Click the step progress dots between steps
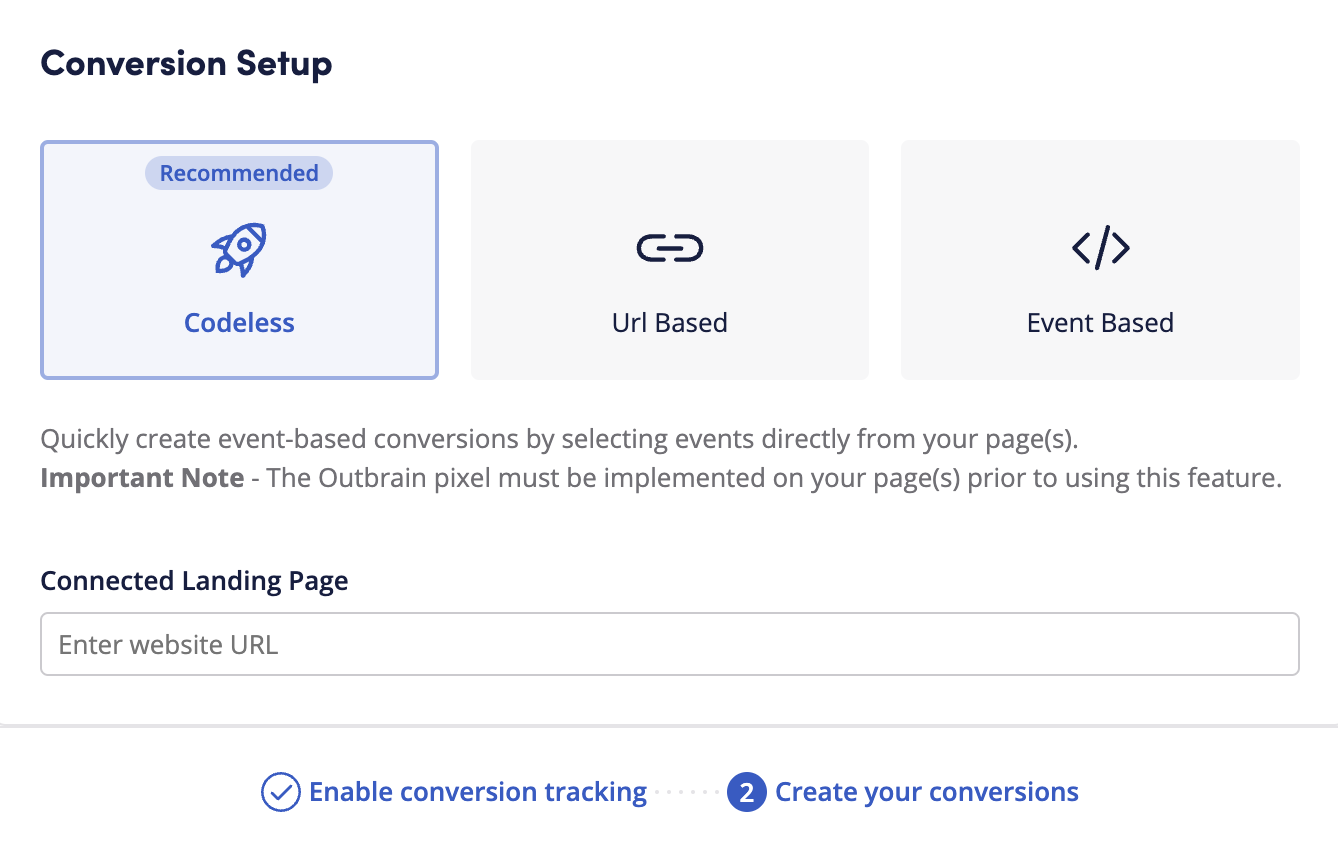1338x848 pixels. (x=687, y=791)
